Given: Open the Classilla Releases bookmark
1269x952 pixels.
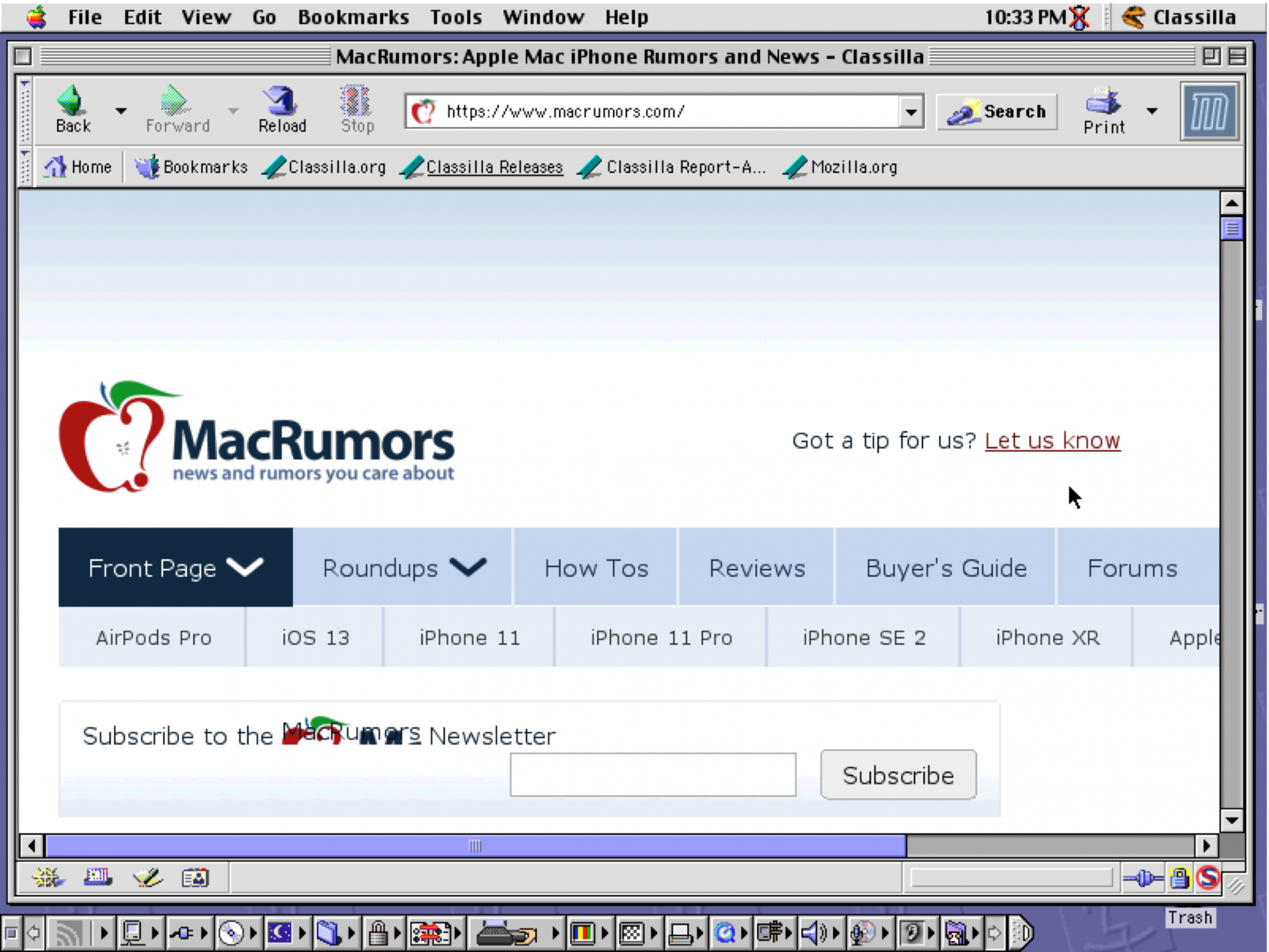Looking at the screenshot, I should [x=482, y=167].
